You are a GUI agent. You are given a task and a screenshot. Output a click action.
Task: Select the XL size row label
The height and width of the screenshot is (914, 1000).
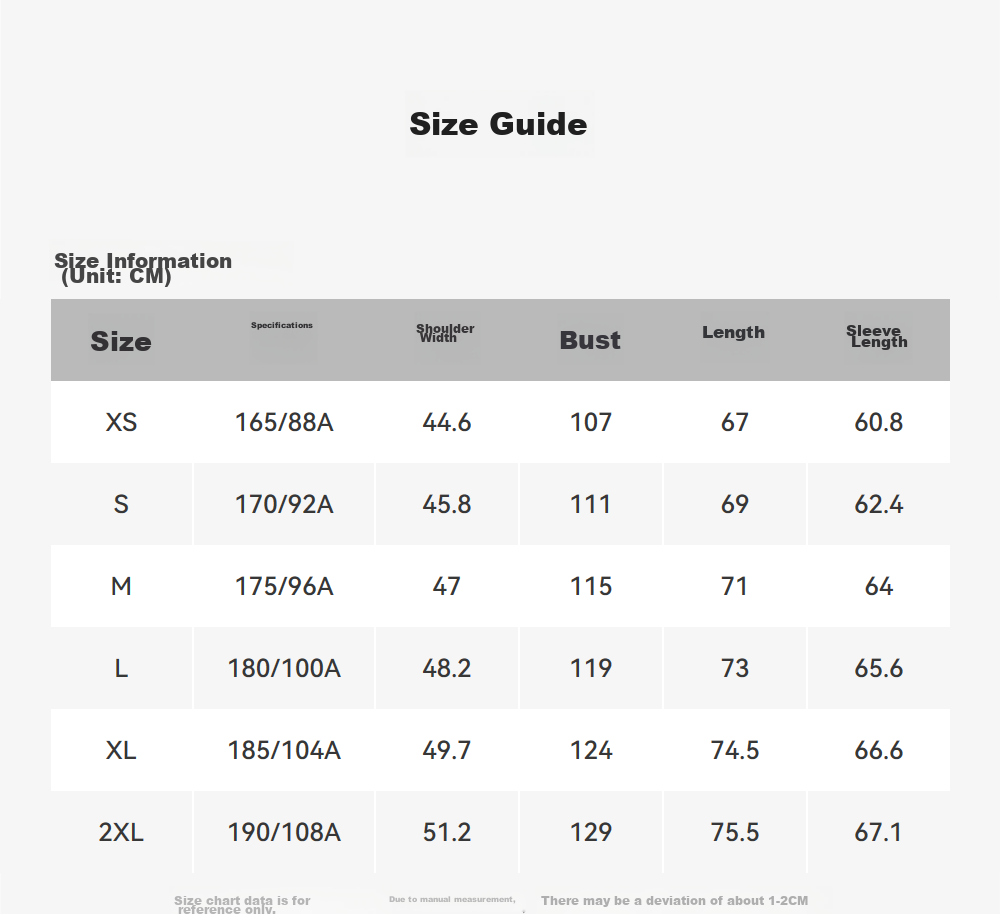[x=121, y=750]
